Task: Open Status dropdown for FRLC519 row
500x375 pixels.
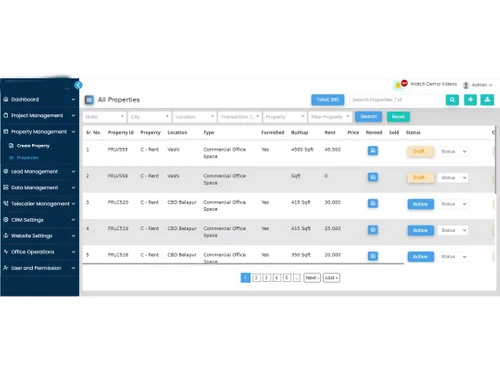Action: (x=453, y=230)
